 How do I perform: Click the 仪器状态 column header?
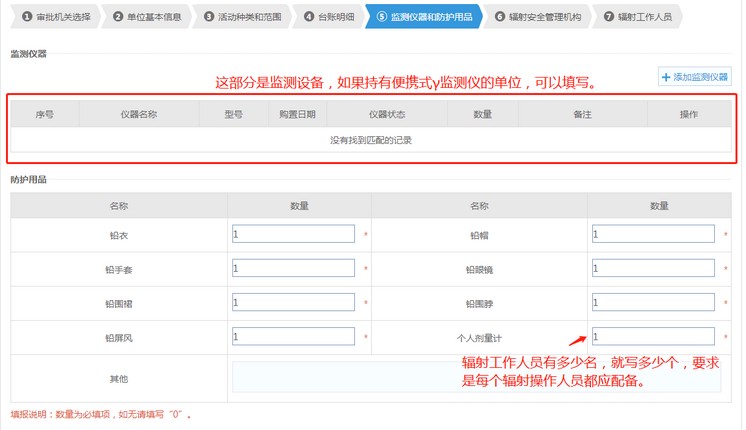pos(387,114)
